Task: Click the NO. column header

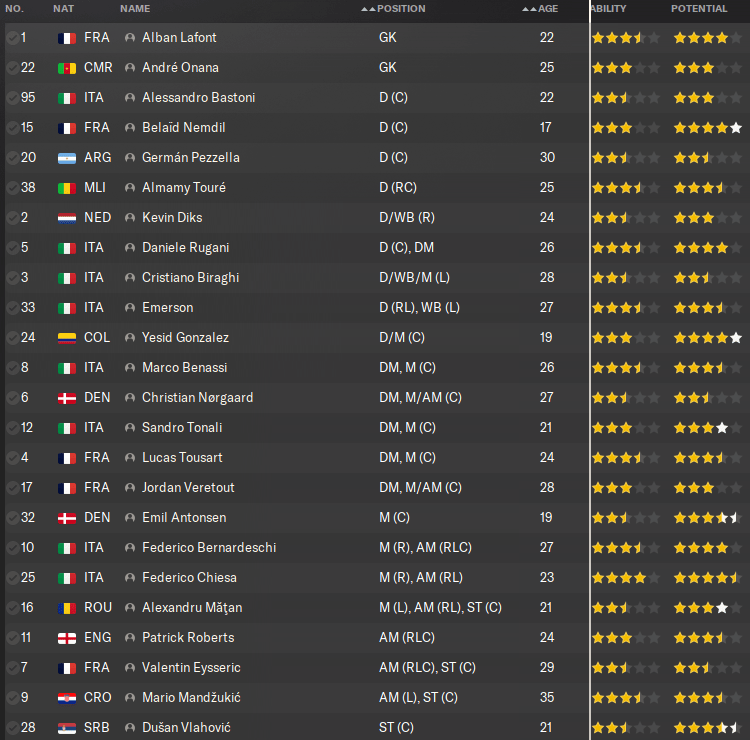Action: [14, 9]
